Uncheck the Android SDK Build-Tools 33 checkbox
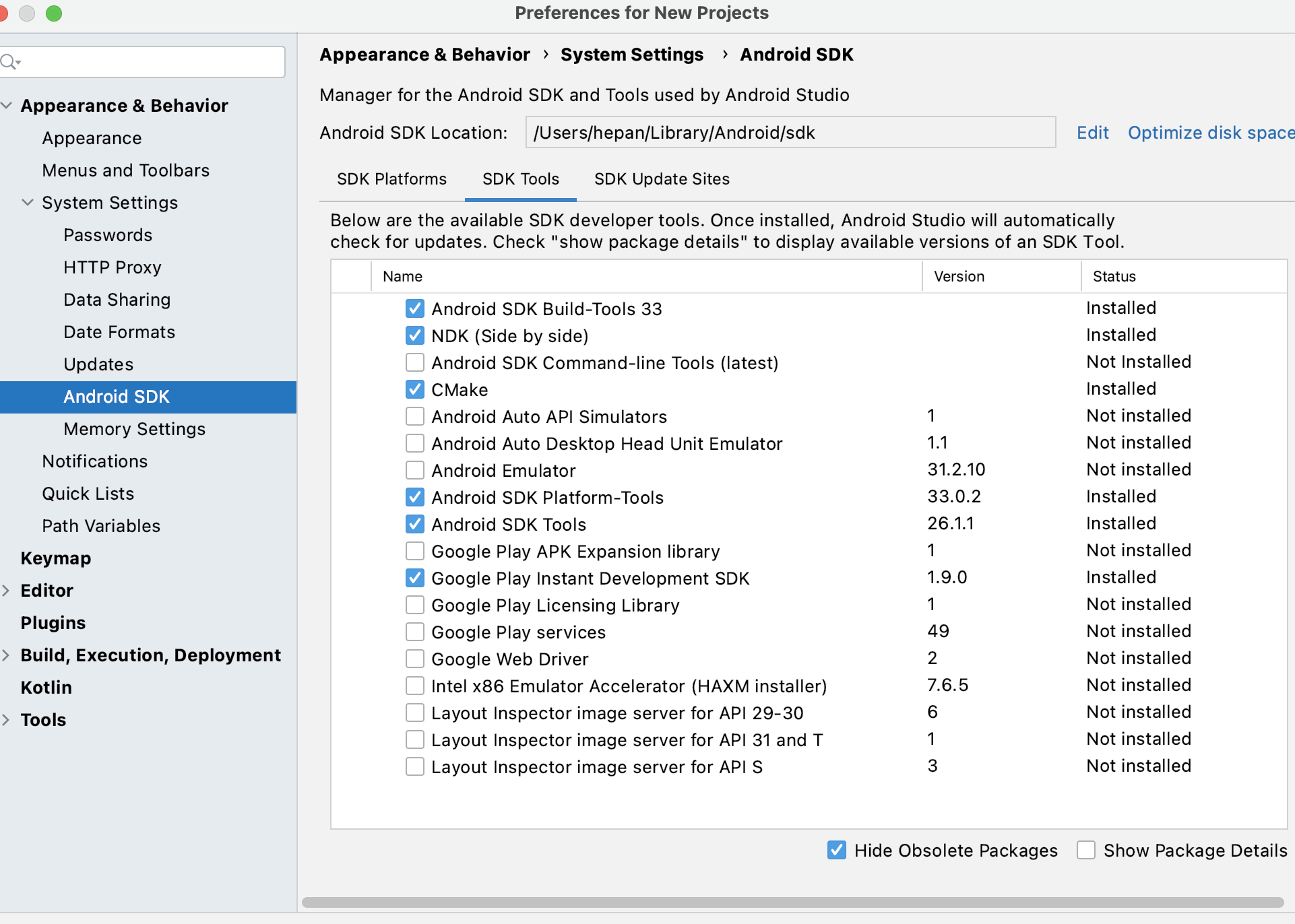Image resolution: width=1295 pixels, height=924 pixels. pos(415,308)
